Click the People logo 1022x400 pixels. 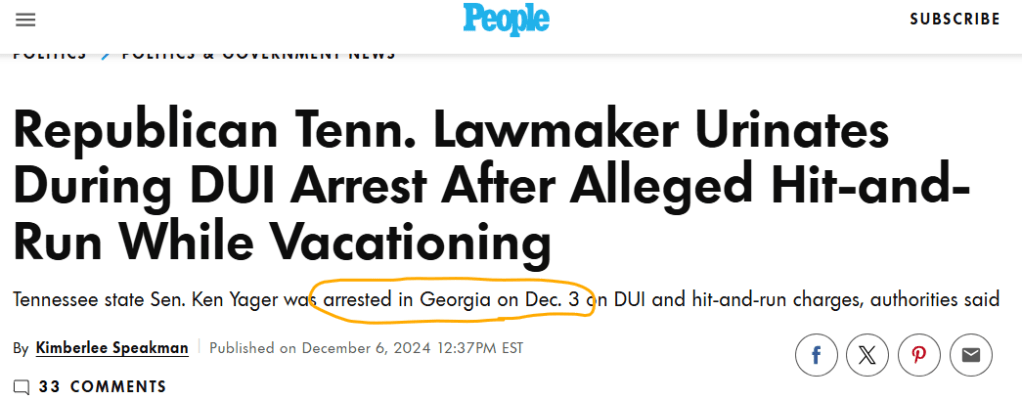pos(506,18)
